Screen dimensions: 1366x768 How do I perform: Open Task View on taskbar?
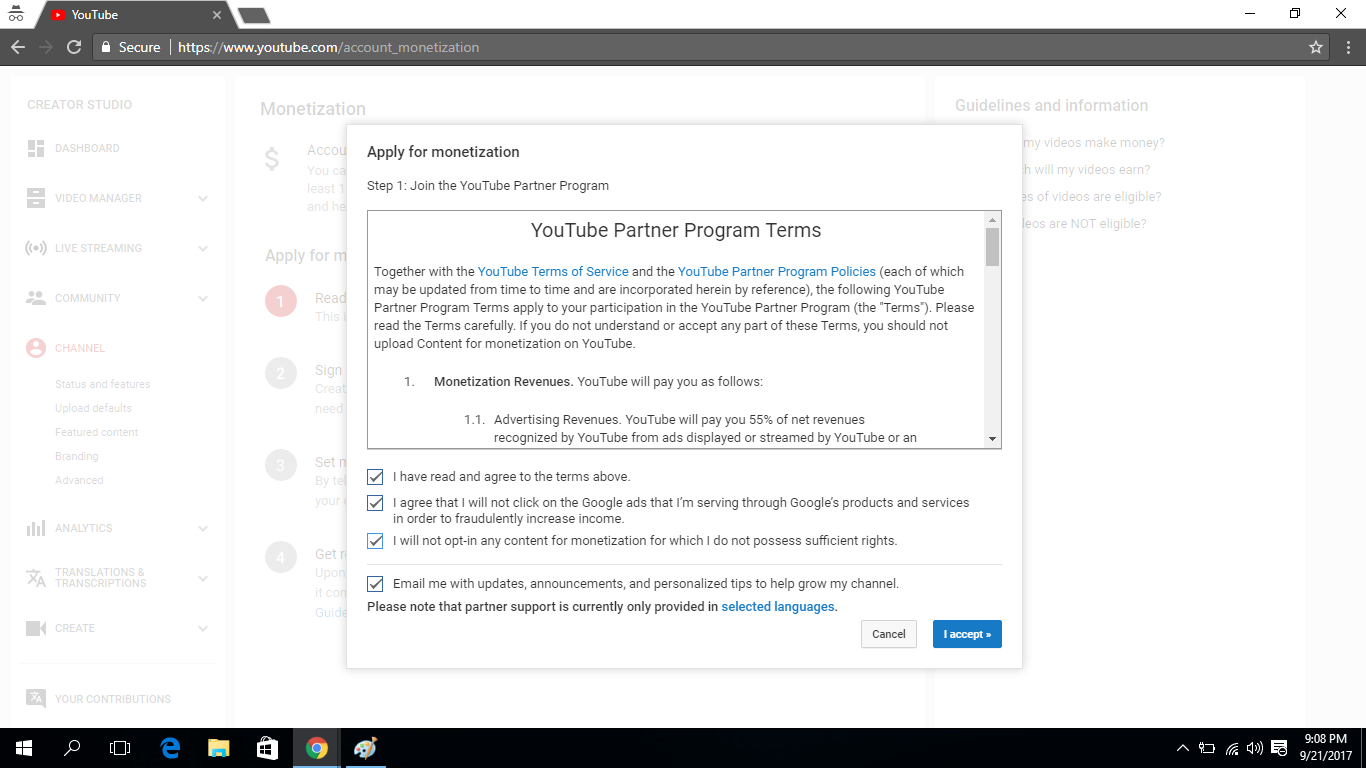click(120, 748)
